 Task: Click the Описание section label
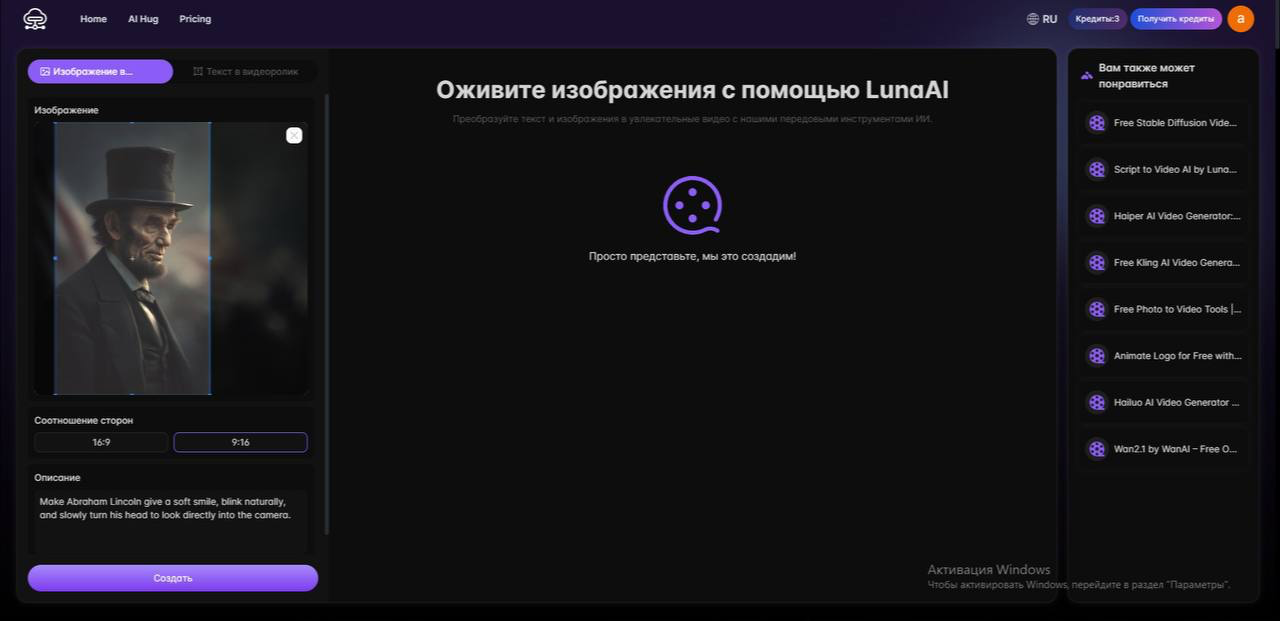coord(57,478)
